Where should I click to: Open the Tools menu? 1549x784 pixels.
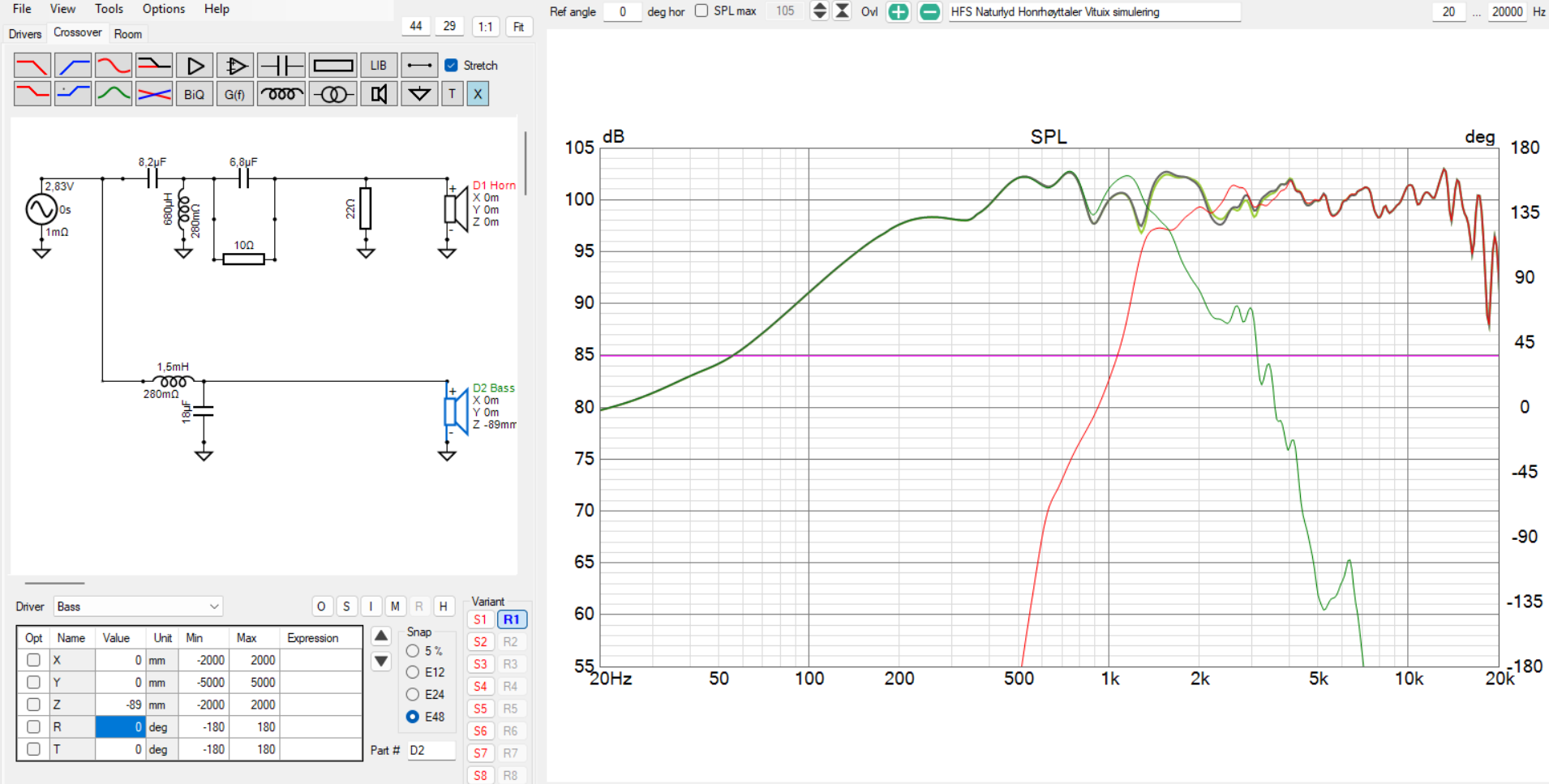point(109,9)
